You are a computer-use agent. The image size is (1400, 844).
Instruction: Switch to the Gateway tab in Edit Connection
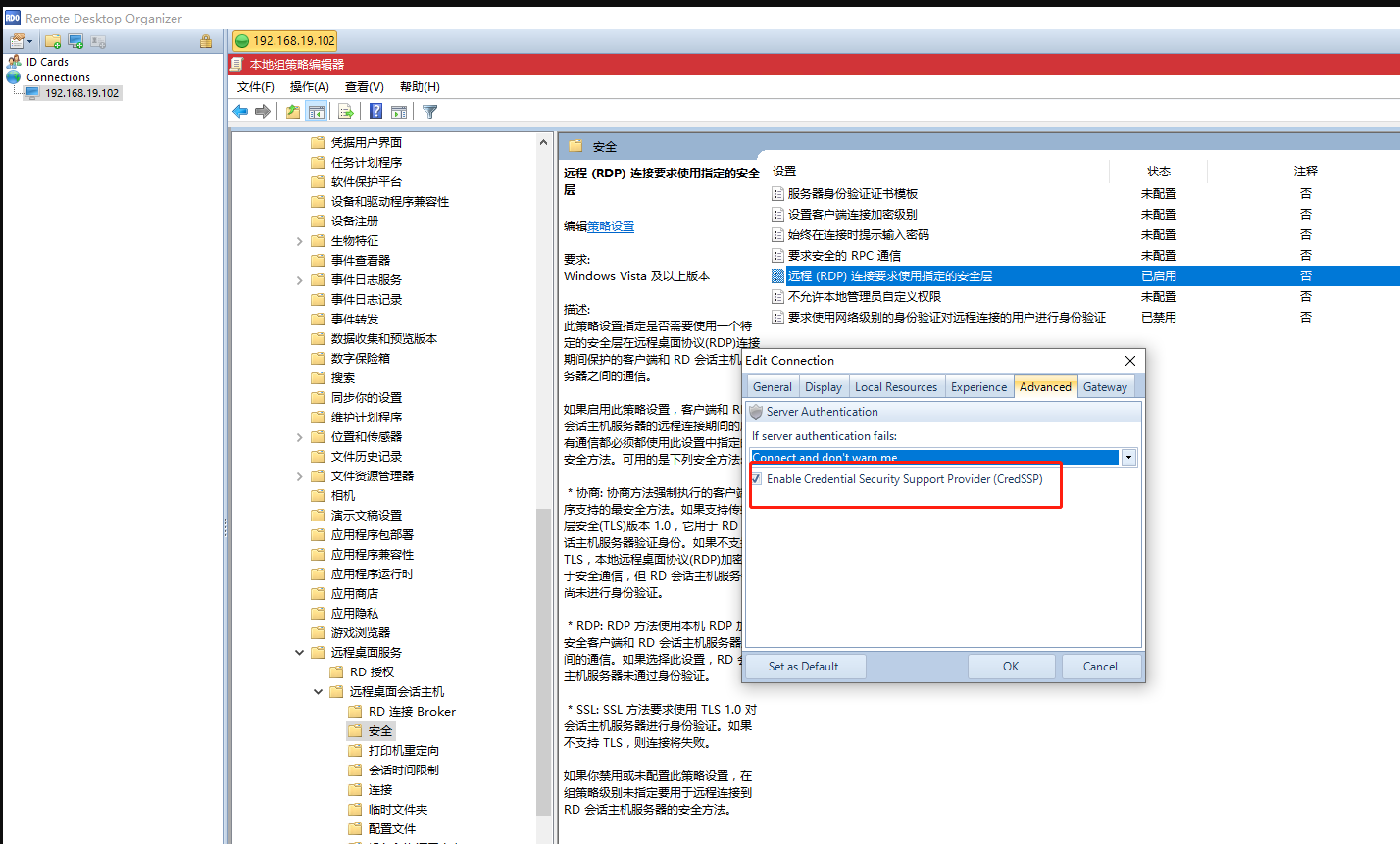(1105, 386)
